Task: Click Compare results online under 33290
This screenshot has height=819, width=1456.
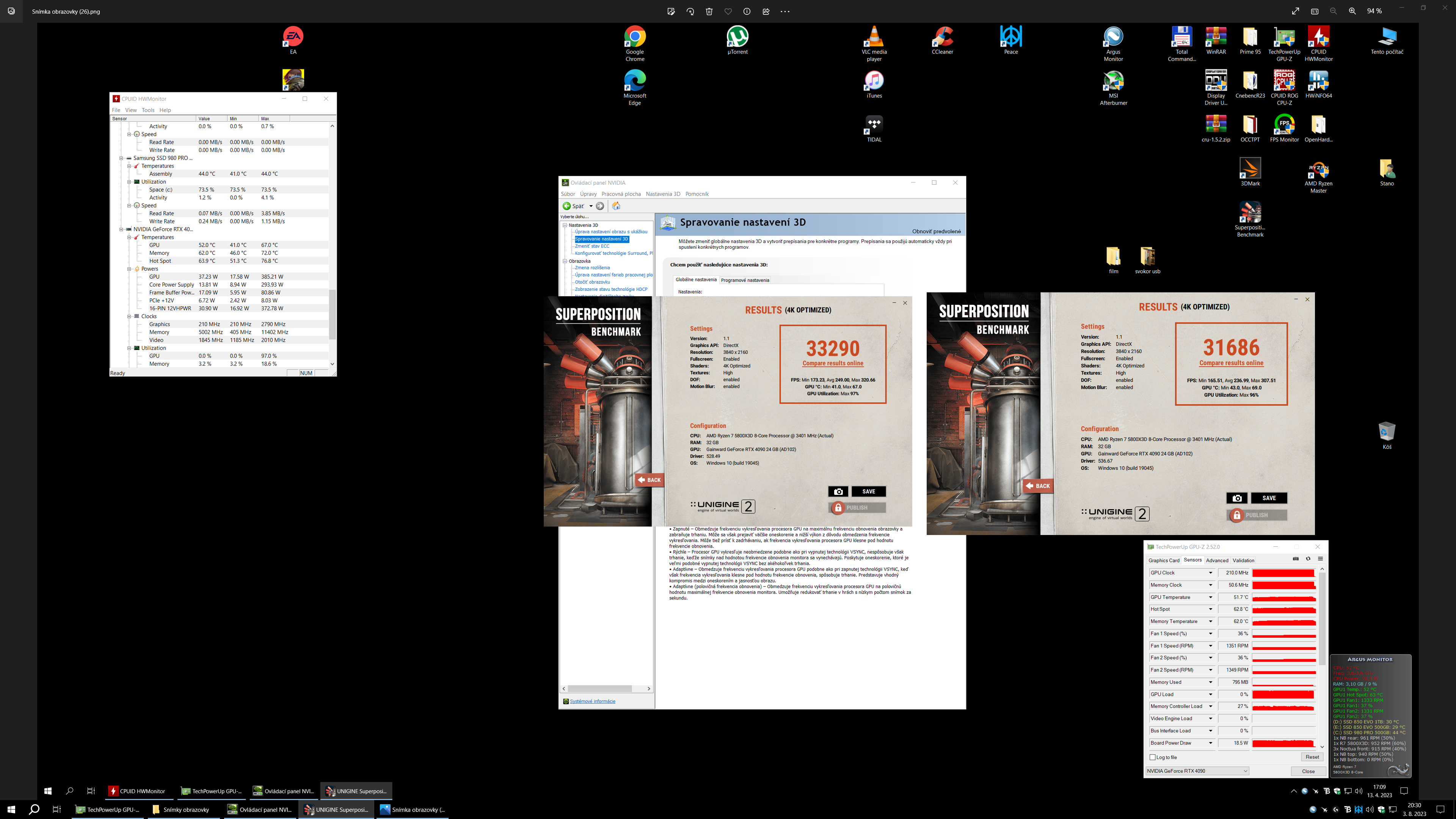Action: coord(833,364)
